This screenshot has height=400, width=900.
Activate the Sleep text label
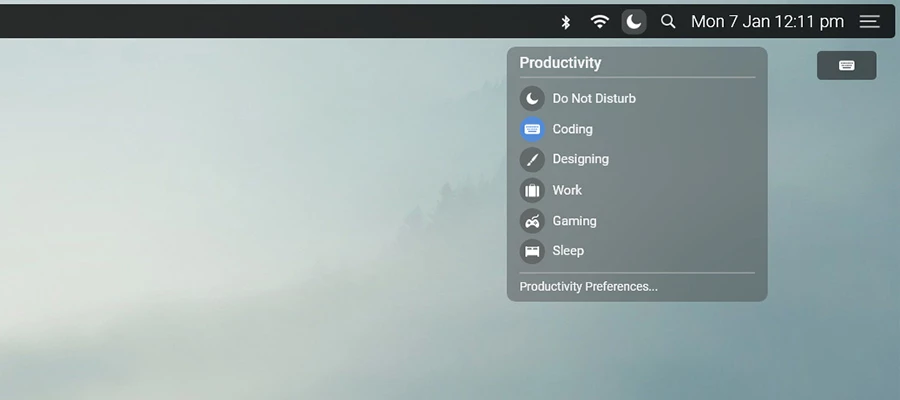coord(568,251)
